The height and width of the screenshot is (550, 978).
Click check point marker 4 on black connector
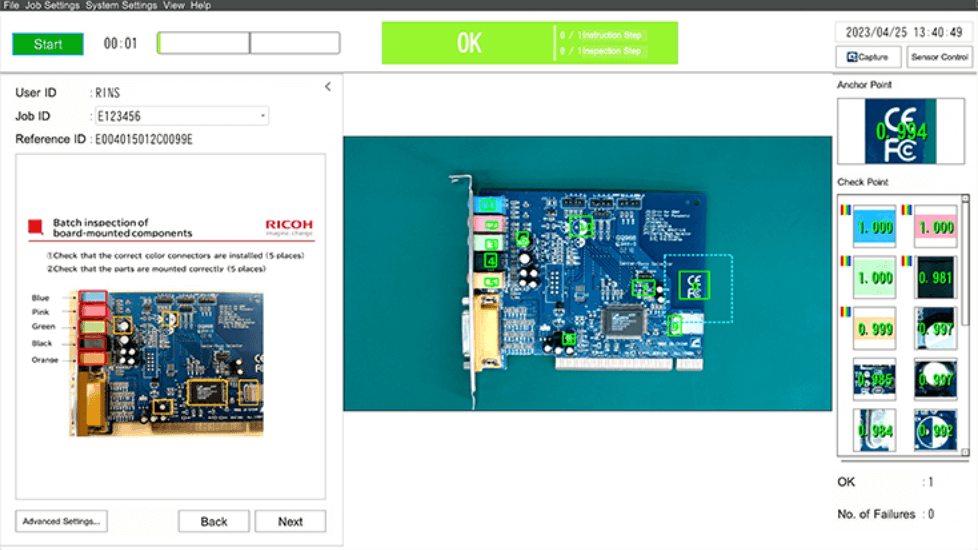490,260
